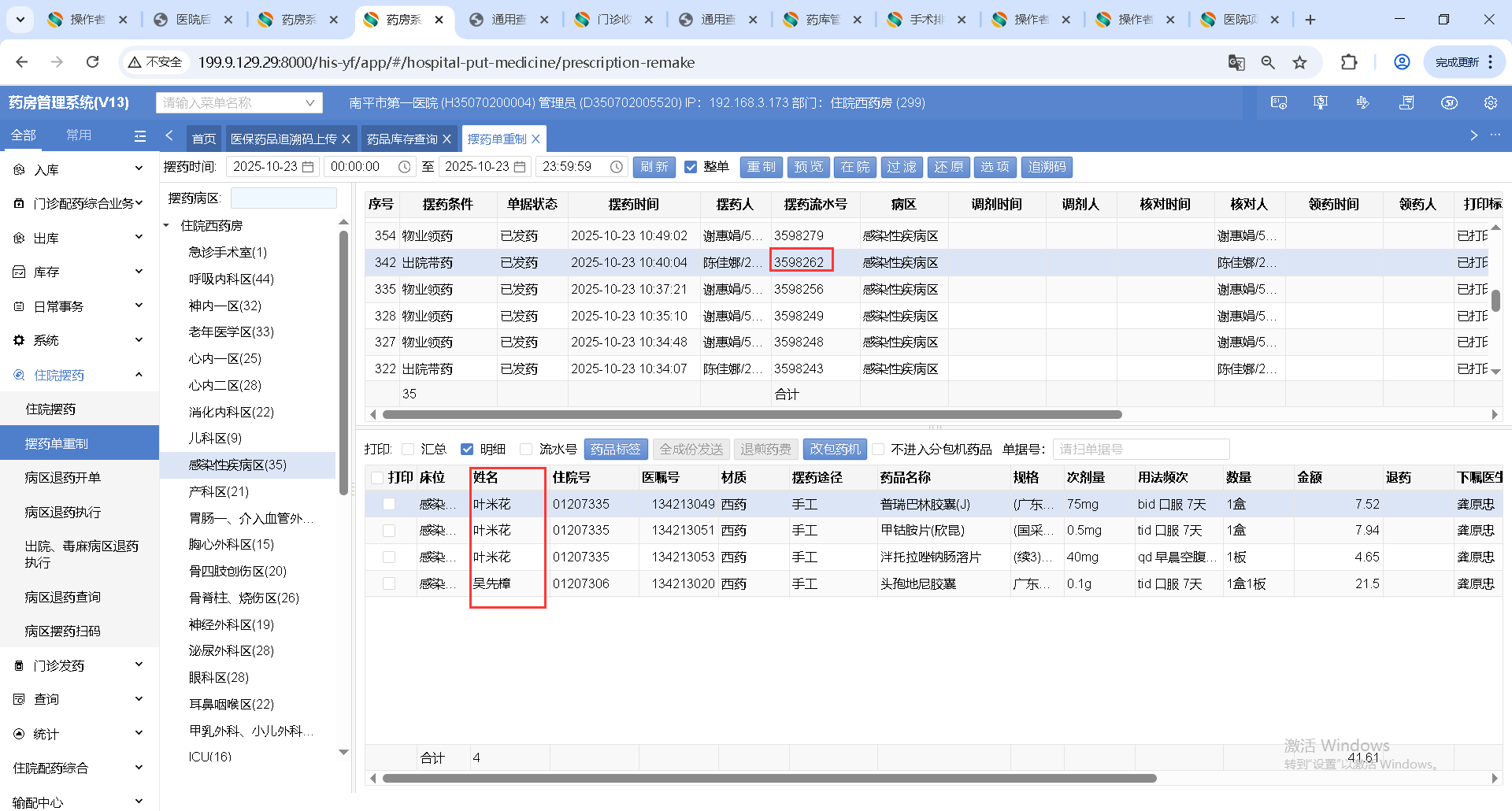Viewport: 1512px width, 811px height.
Task: Open the end date calendar icon
Action: click(520, 167)
